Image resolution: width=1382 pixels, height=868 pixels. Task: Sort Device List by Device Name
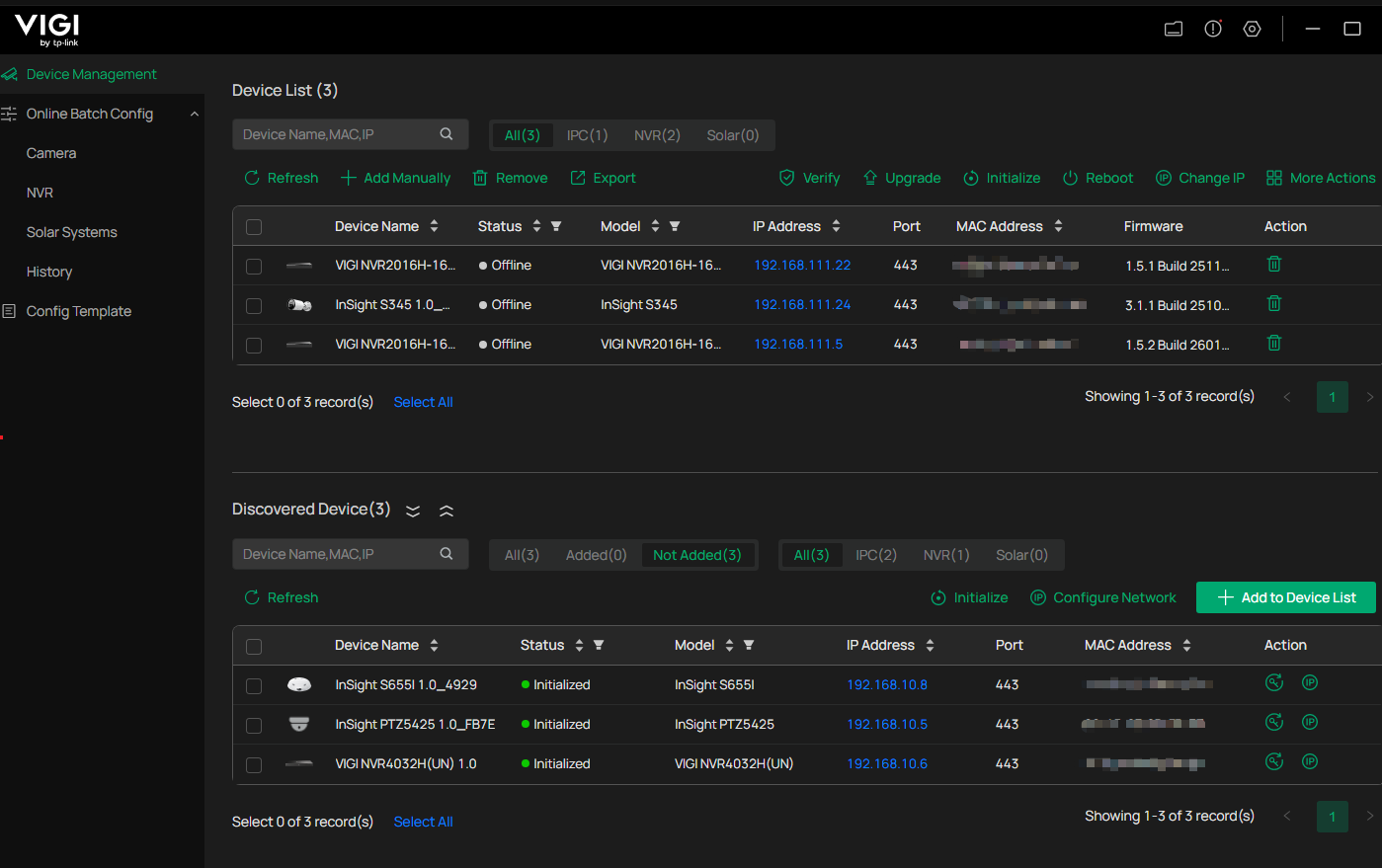(434, 226)
